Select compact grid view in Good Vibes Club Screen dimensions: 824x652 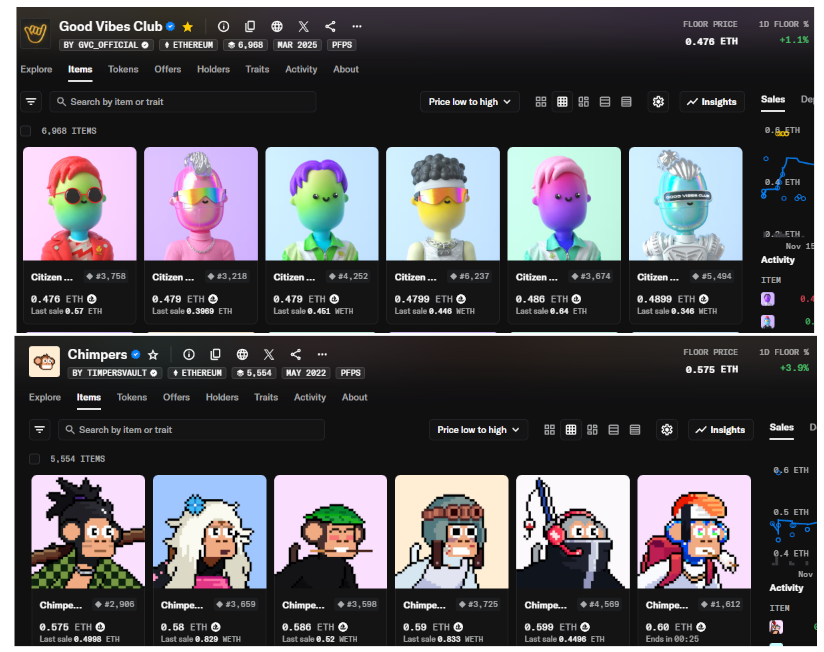(x=562, y=101)
